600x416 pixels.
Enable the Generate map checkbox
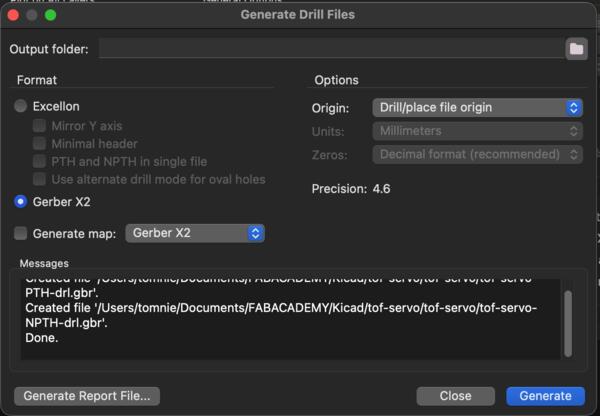click(21, 233)
